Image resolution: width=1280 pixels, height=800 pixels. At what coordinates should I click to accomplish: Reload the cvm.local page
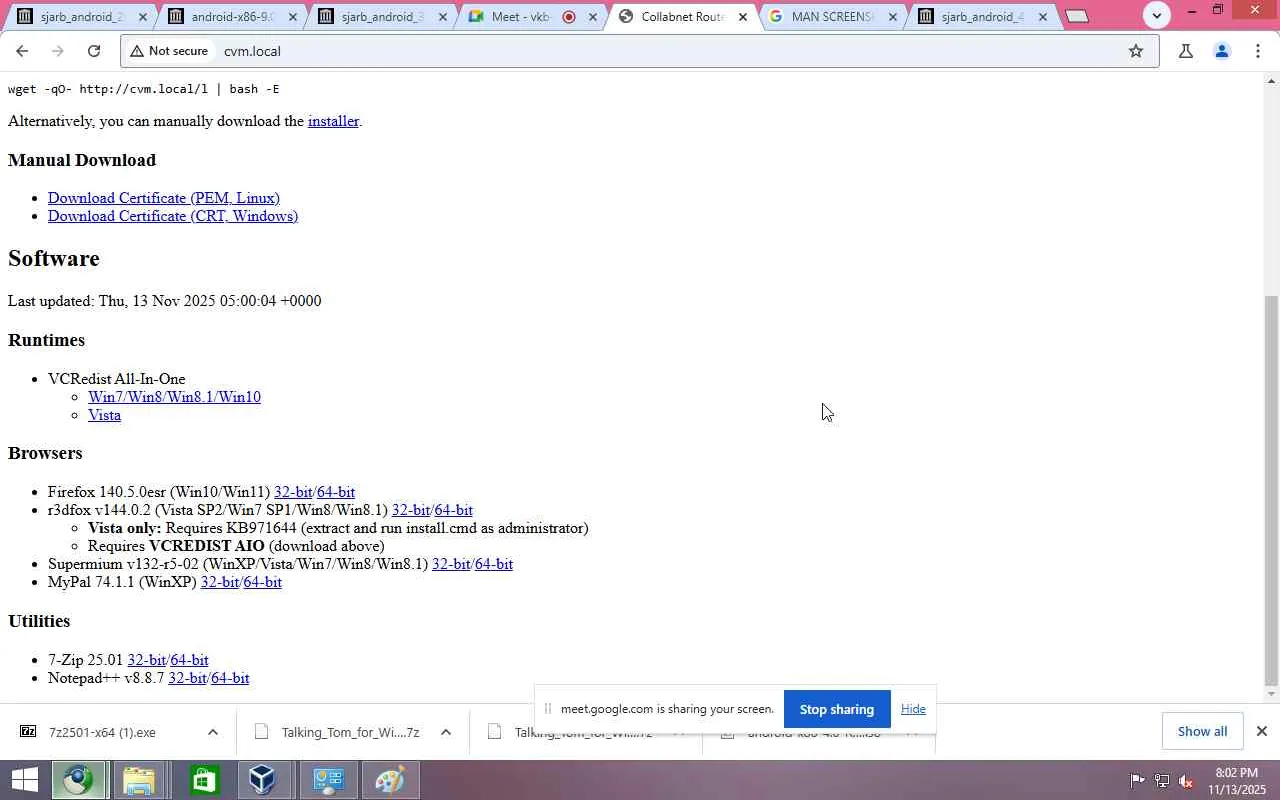click(94, 51)
